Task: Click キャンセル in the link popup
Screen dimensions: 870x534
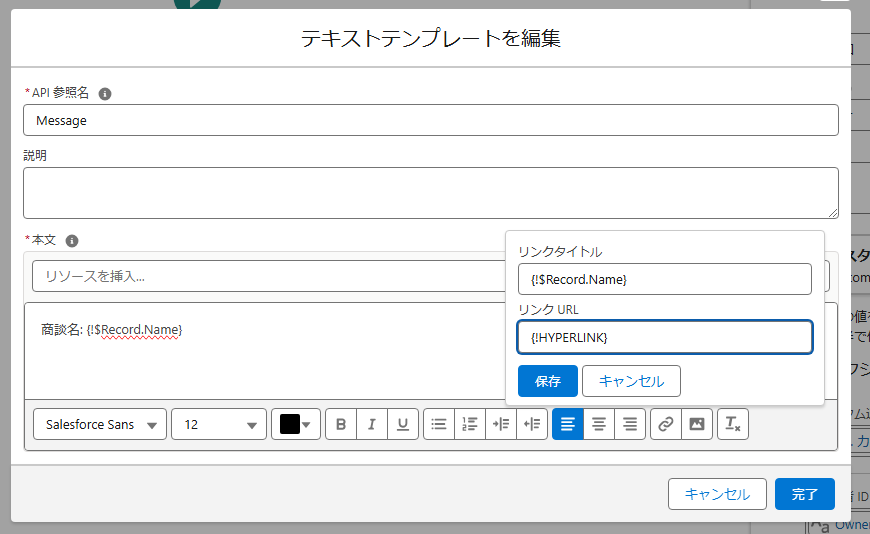Action: (x=631, y=381)
